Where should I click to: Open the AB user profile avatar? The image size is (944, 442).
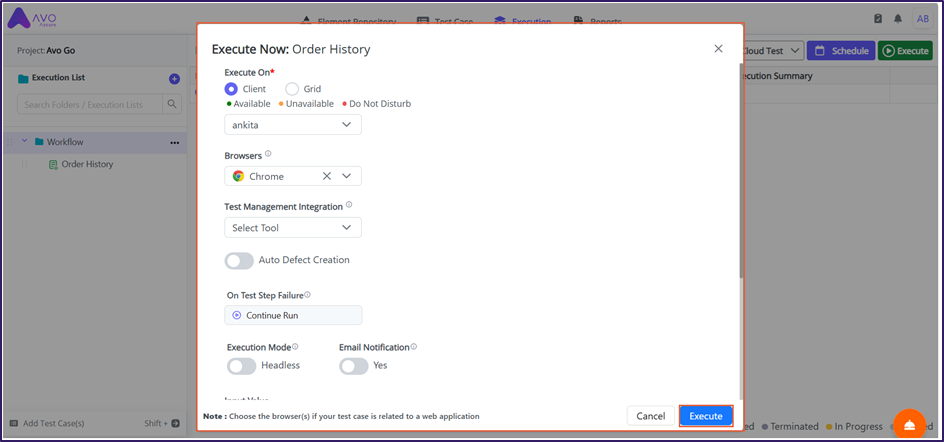(922, 19)
